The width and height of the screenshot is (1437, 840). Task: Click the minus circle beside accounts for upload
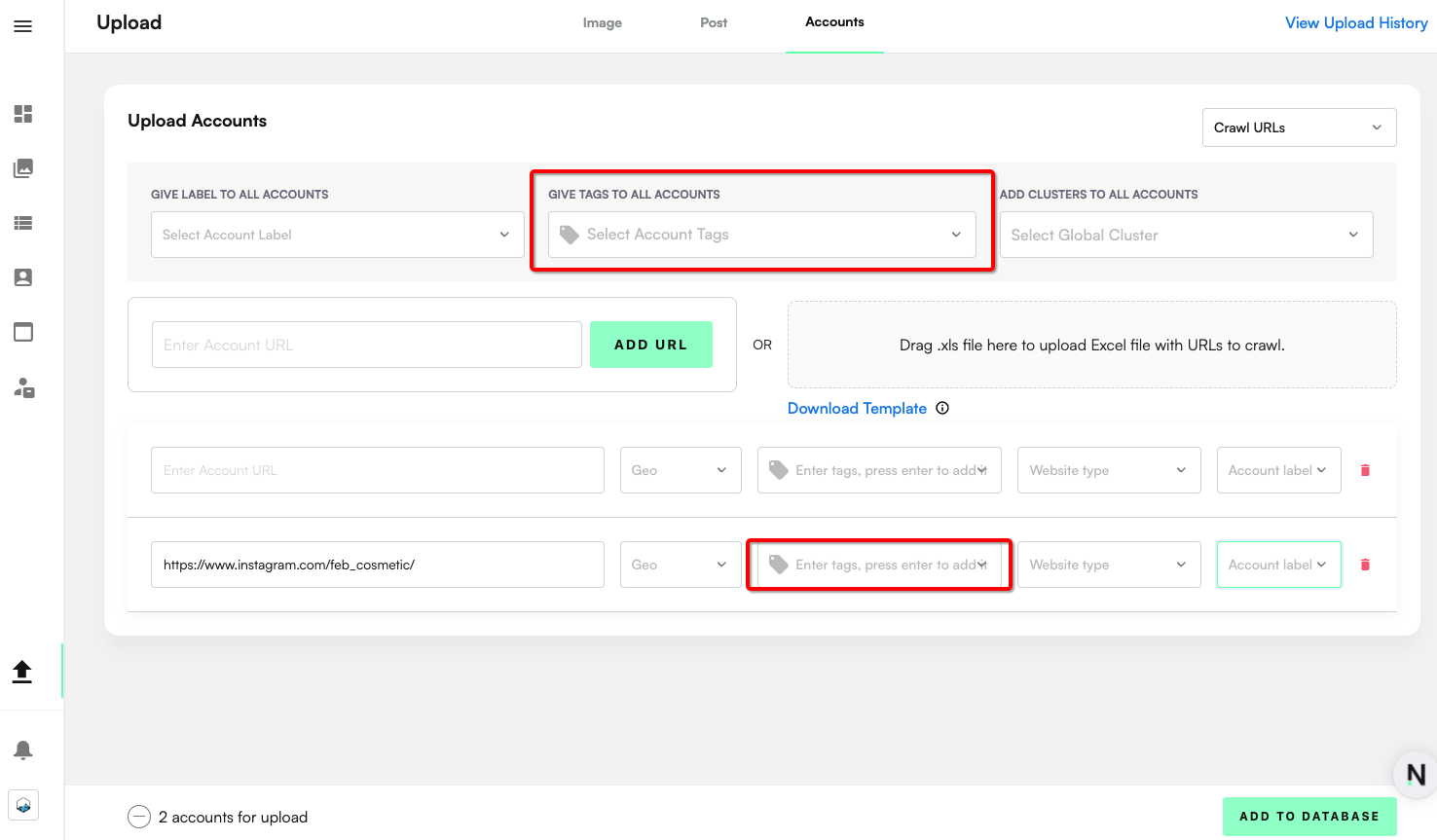pos(139,817)
